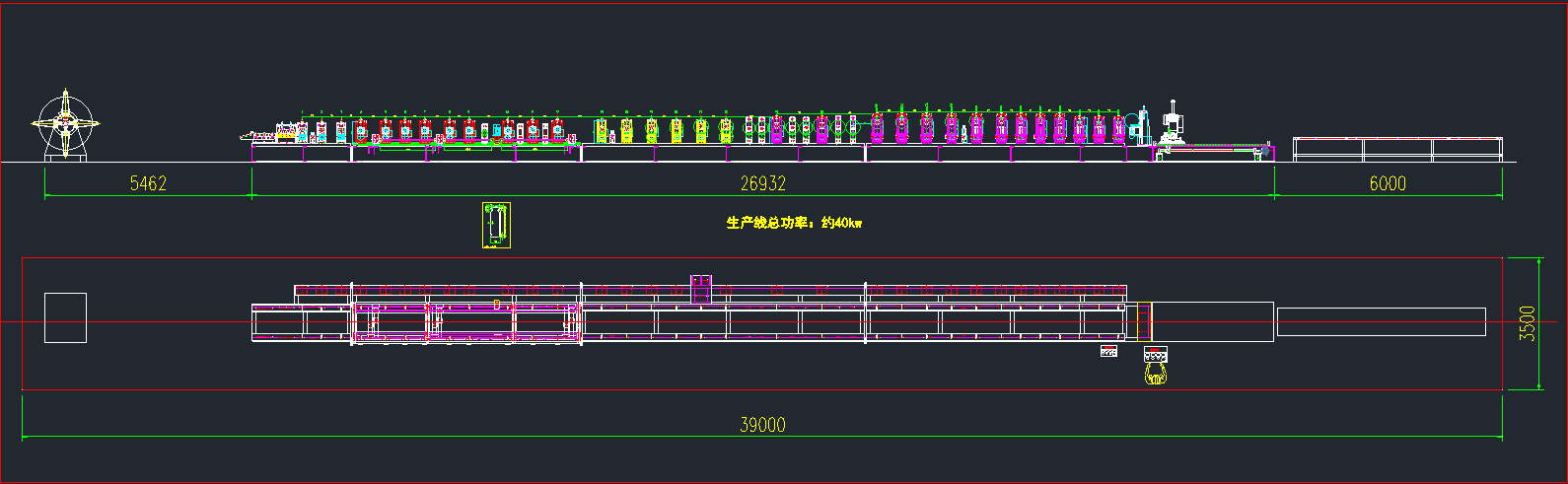The image size is (1568, 484).
Task: Pick the small profile section detail drawing
Action: click(x=496, y=225)
